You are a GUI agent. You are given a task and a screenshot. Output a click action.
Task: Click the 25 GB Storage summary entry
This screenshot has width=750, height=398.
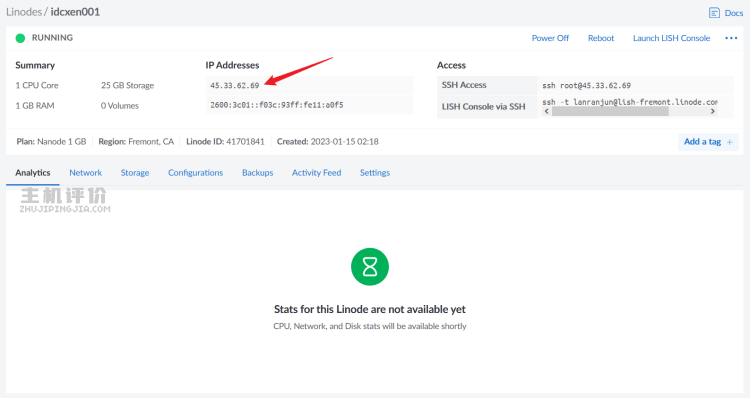click(127, 86)
